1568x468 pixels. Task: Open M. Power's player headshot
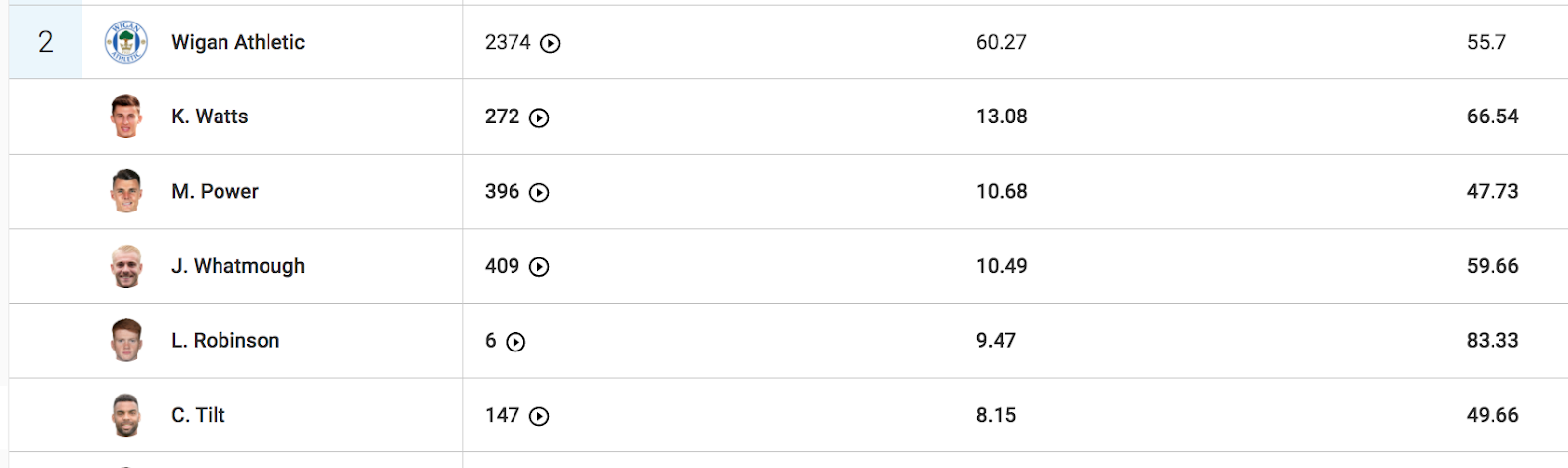coord(126,191)
